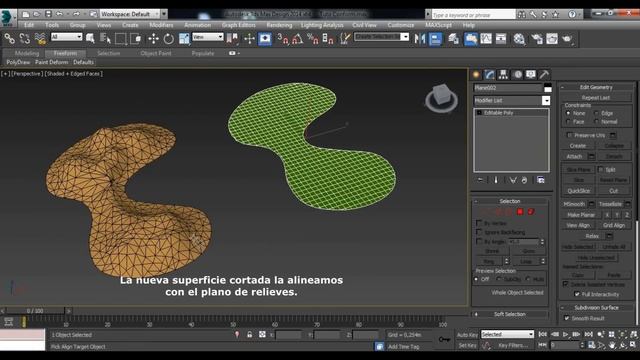
Task: Open the Modifier List dropdown
Action: [x=512, y=100]
